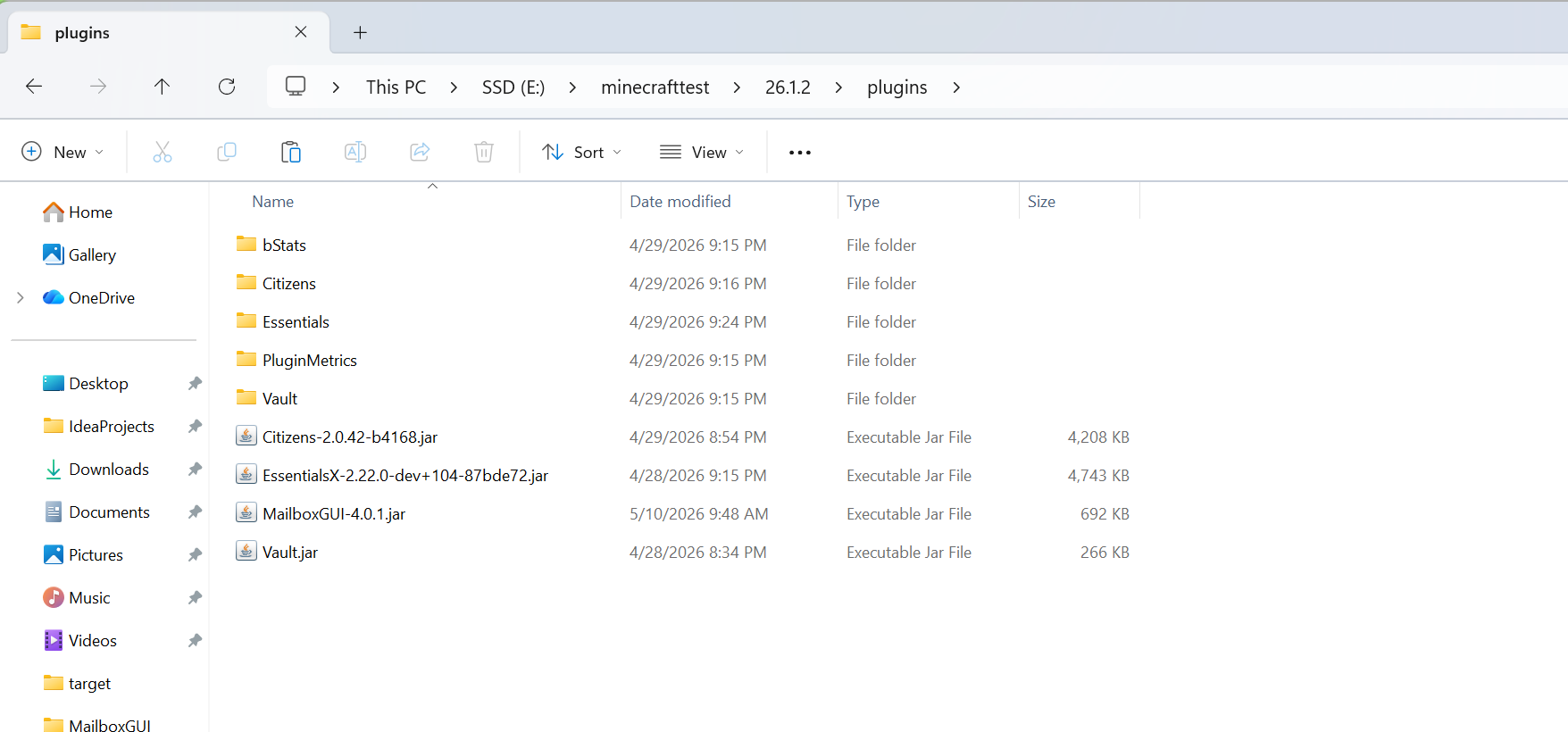Navigate to 26.1.2 breadcrumb
Screen dimensions: 1568x732
coord(788,87)
